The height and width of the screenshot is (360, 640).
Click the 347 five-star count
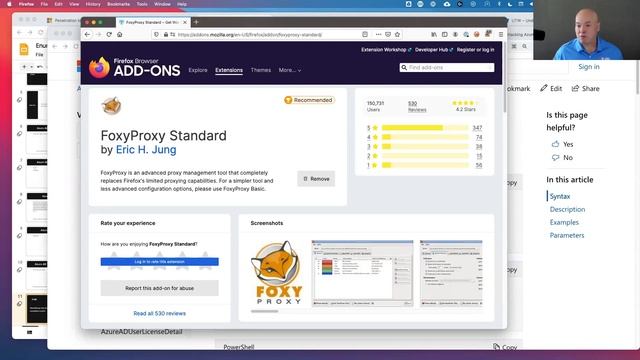pos(477,128)
